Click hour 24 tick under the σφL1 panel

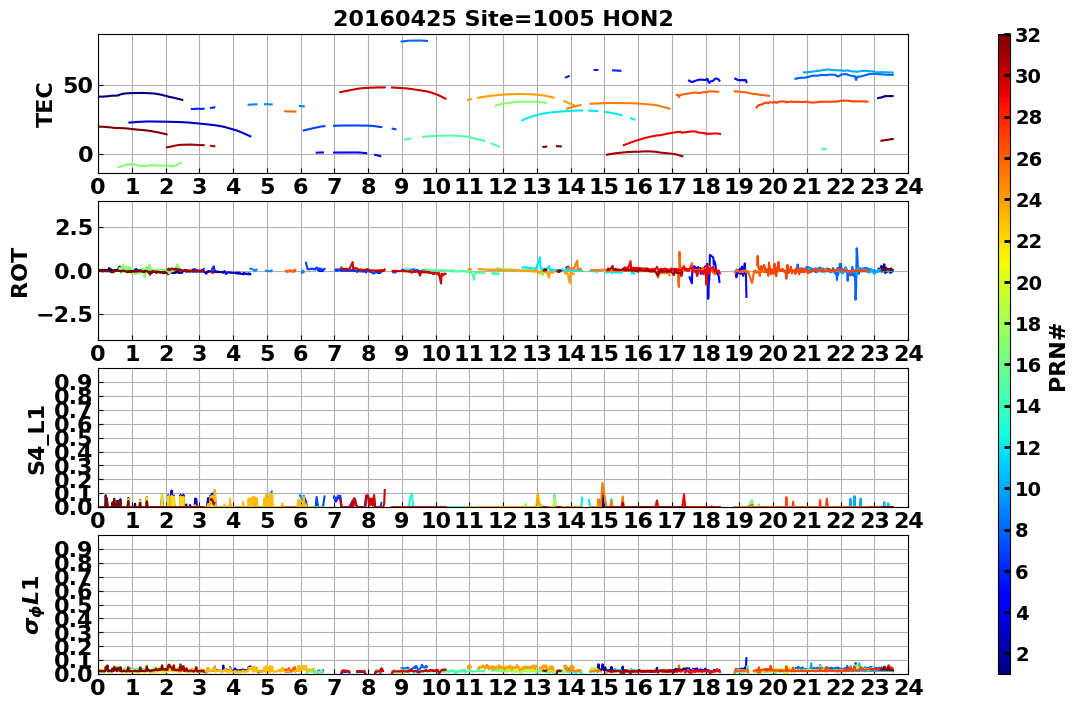point(908,687)
